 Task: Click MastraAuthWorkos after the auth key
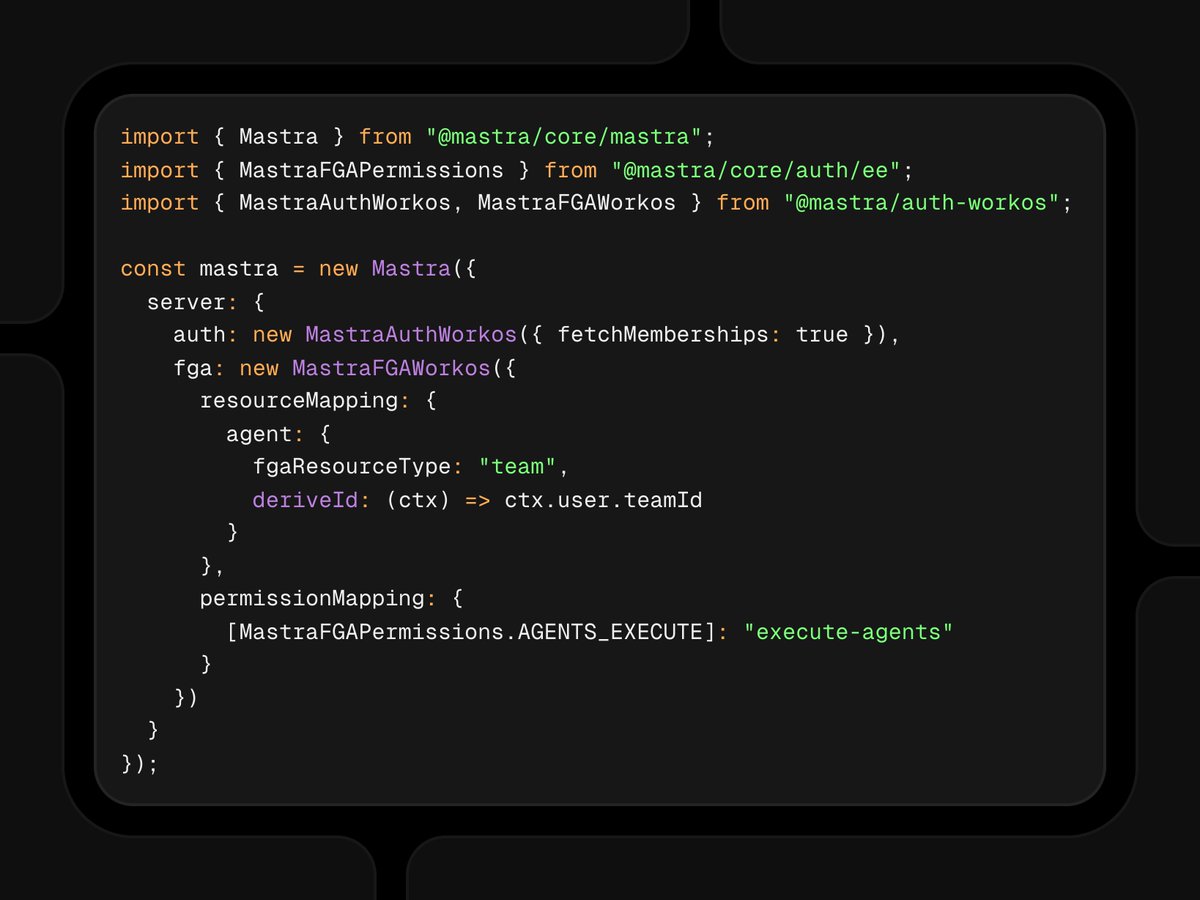[x=411, y=335]
